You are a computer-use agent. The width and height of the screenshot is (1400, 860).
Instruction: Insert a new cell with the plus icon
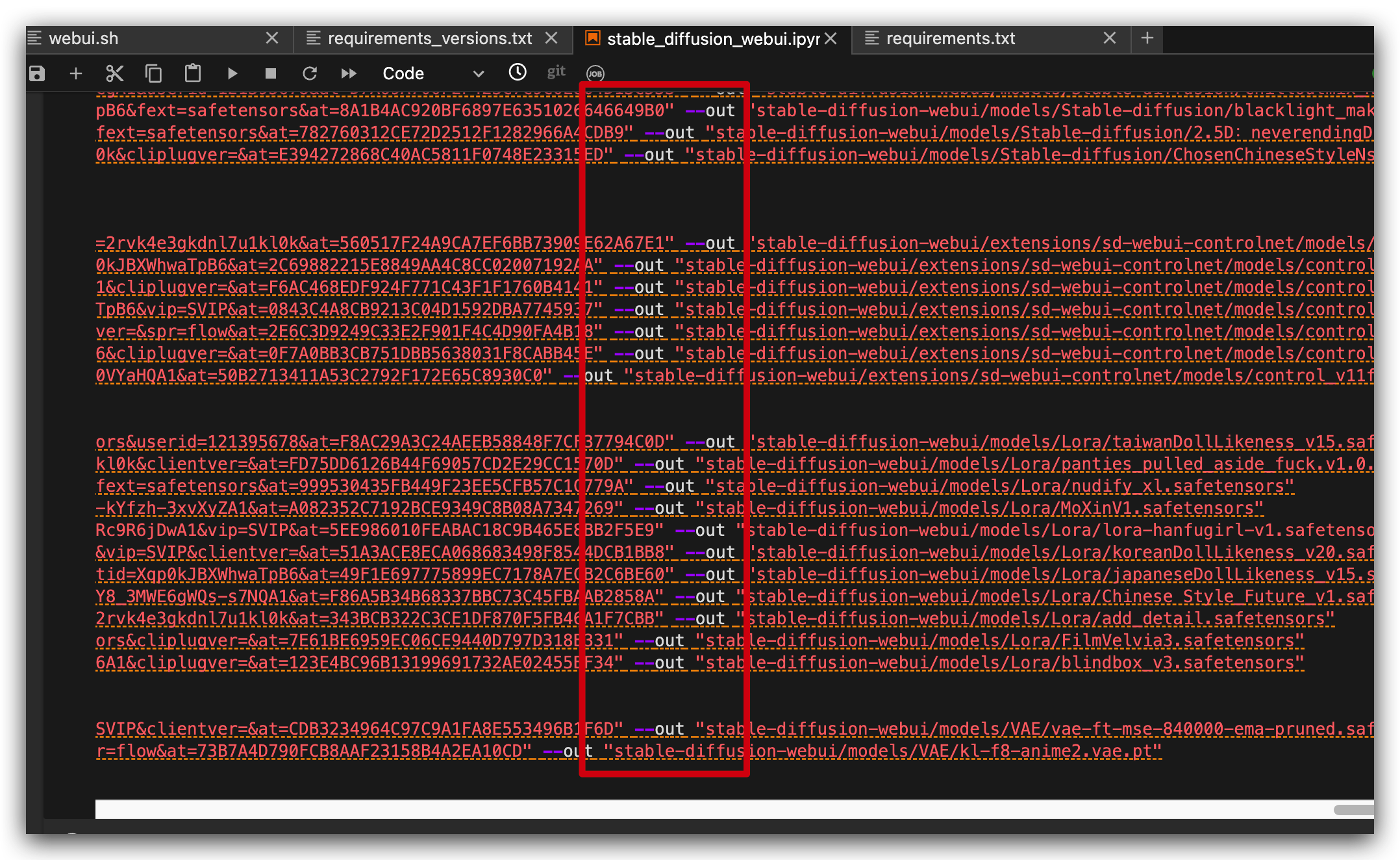(76, 73)
